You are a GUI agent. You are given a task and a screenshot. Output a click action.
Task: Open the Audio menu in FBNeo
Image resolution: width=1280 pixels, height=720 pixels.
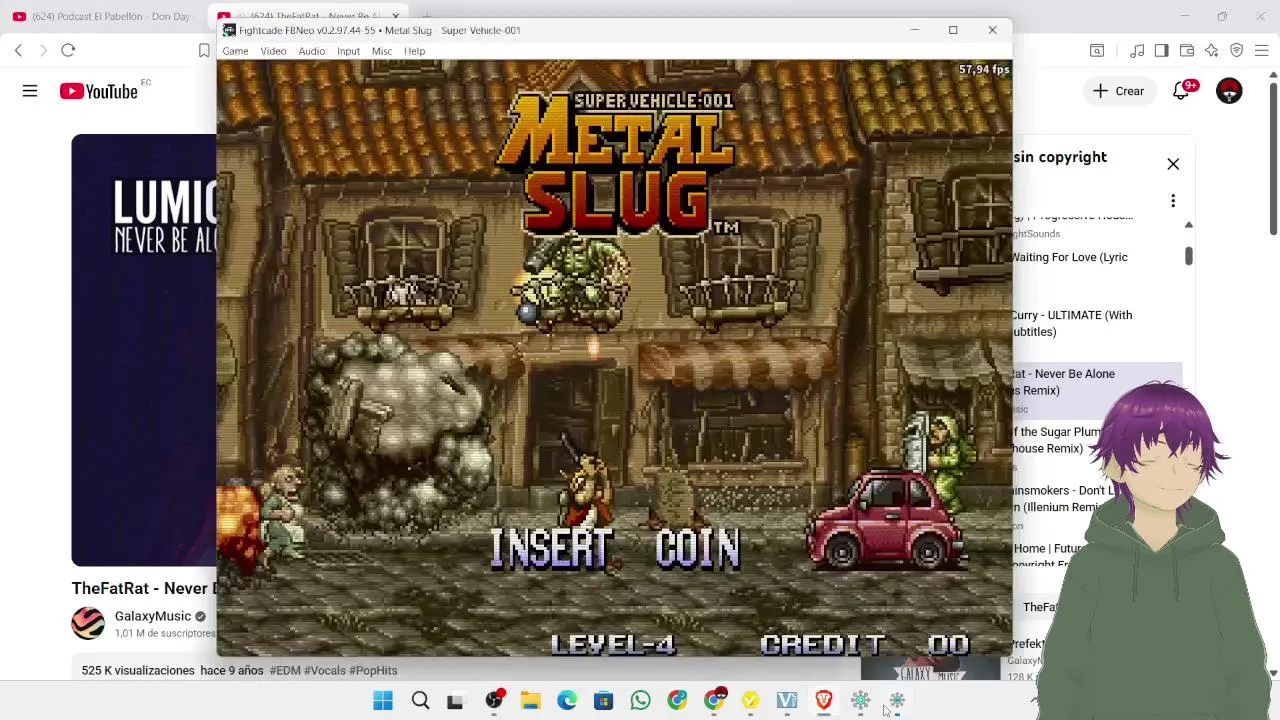click(311, 51)
